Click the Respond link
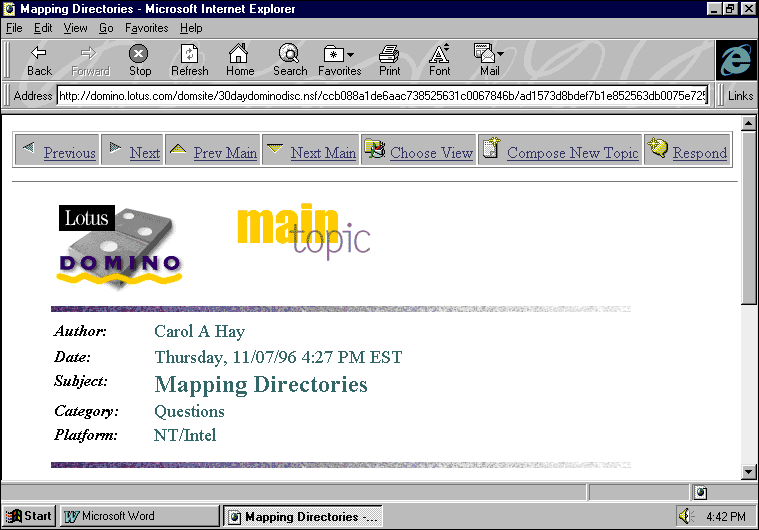Image resolution: width=759 pixels, height=530 pixels. tap(699, 153)
